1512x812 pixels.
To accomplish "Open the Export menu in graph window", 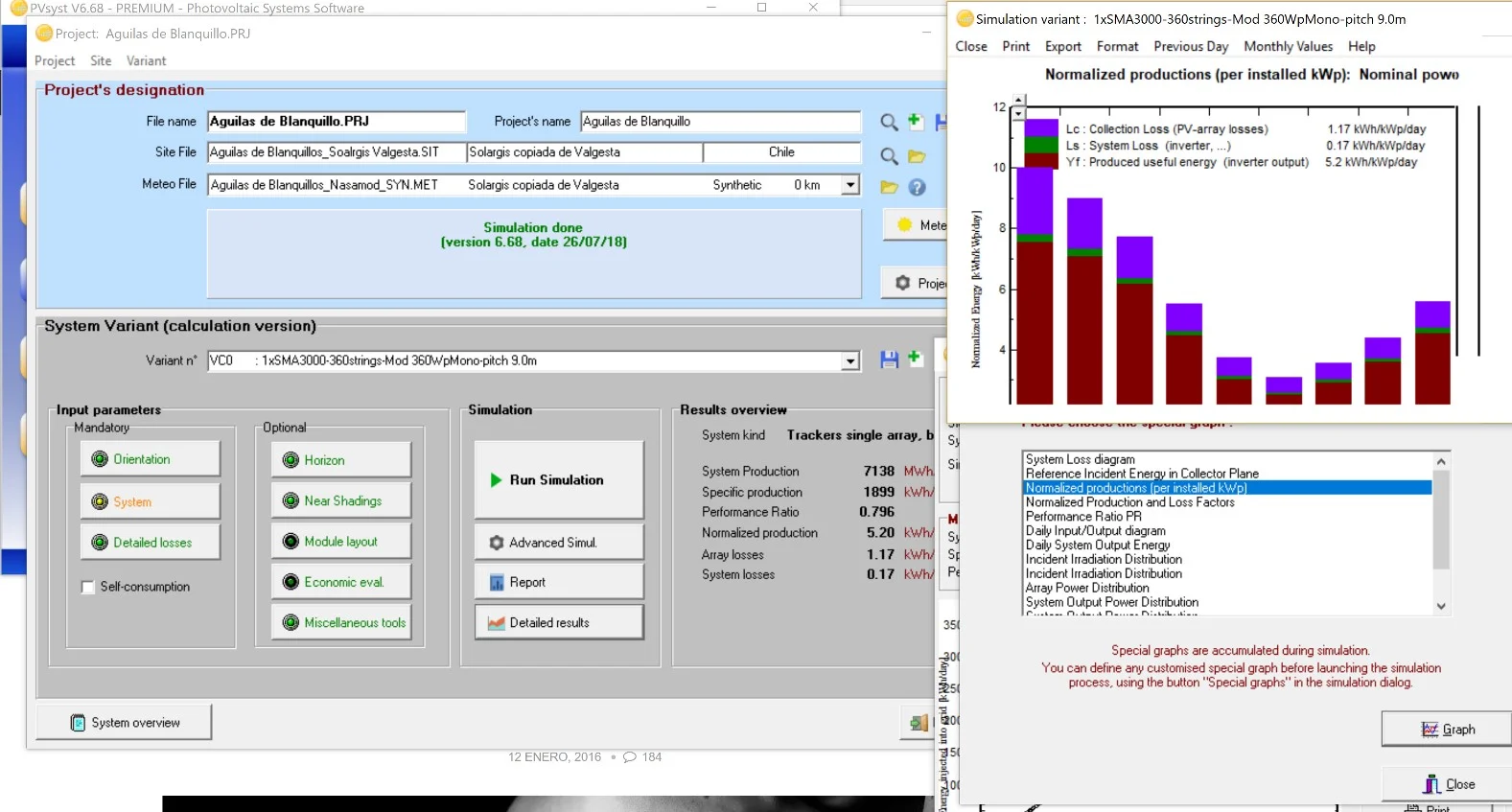I will (1063, 46).
